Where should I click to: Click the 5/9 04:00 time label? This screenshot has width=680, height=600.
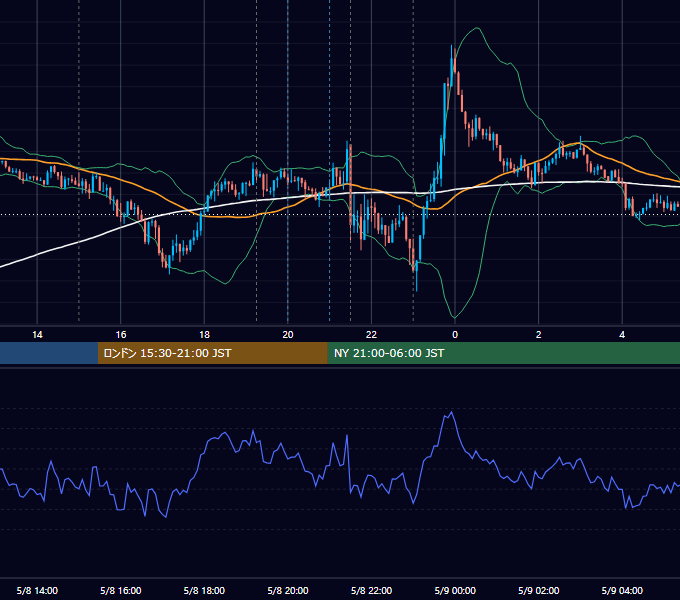(622, 590)
